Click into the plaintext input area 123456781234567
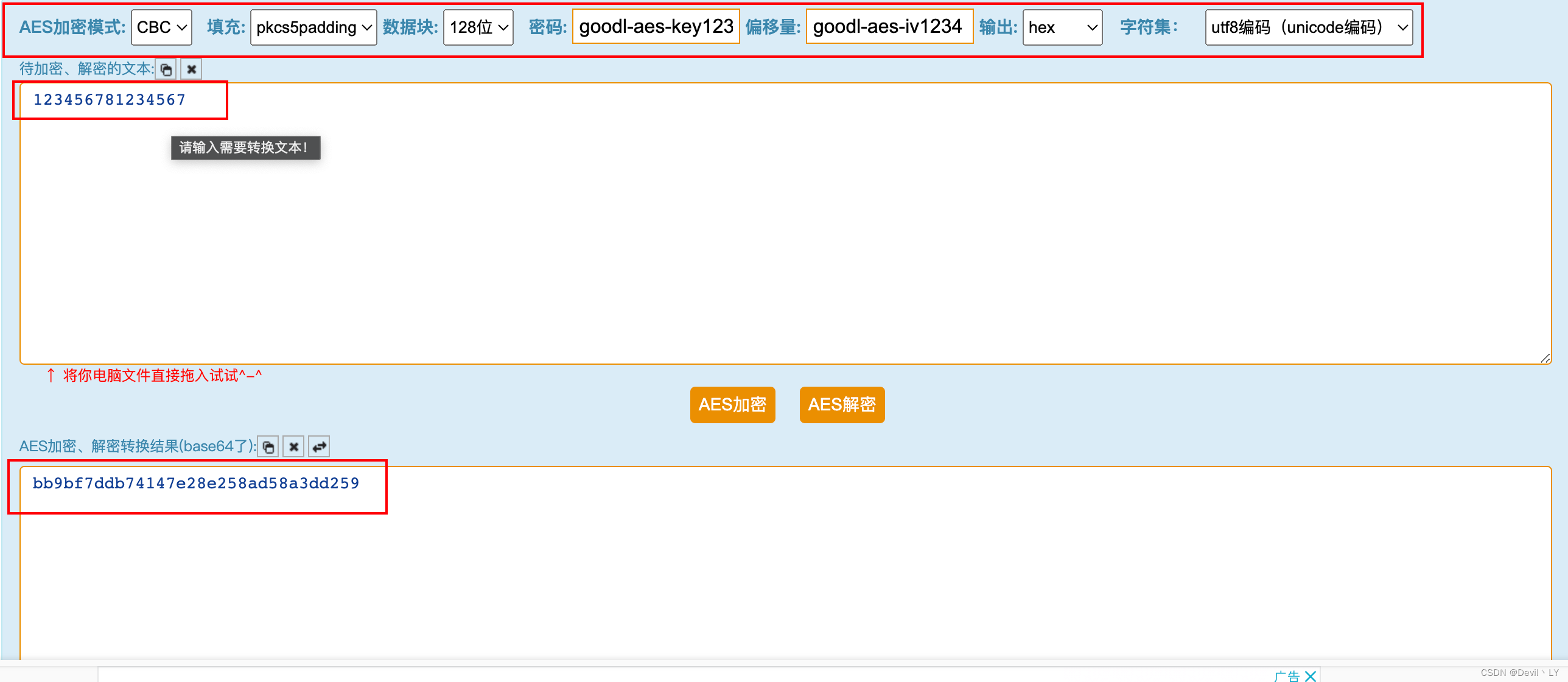 pos(785,223)
